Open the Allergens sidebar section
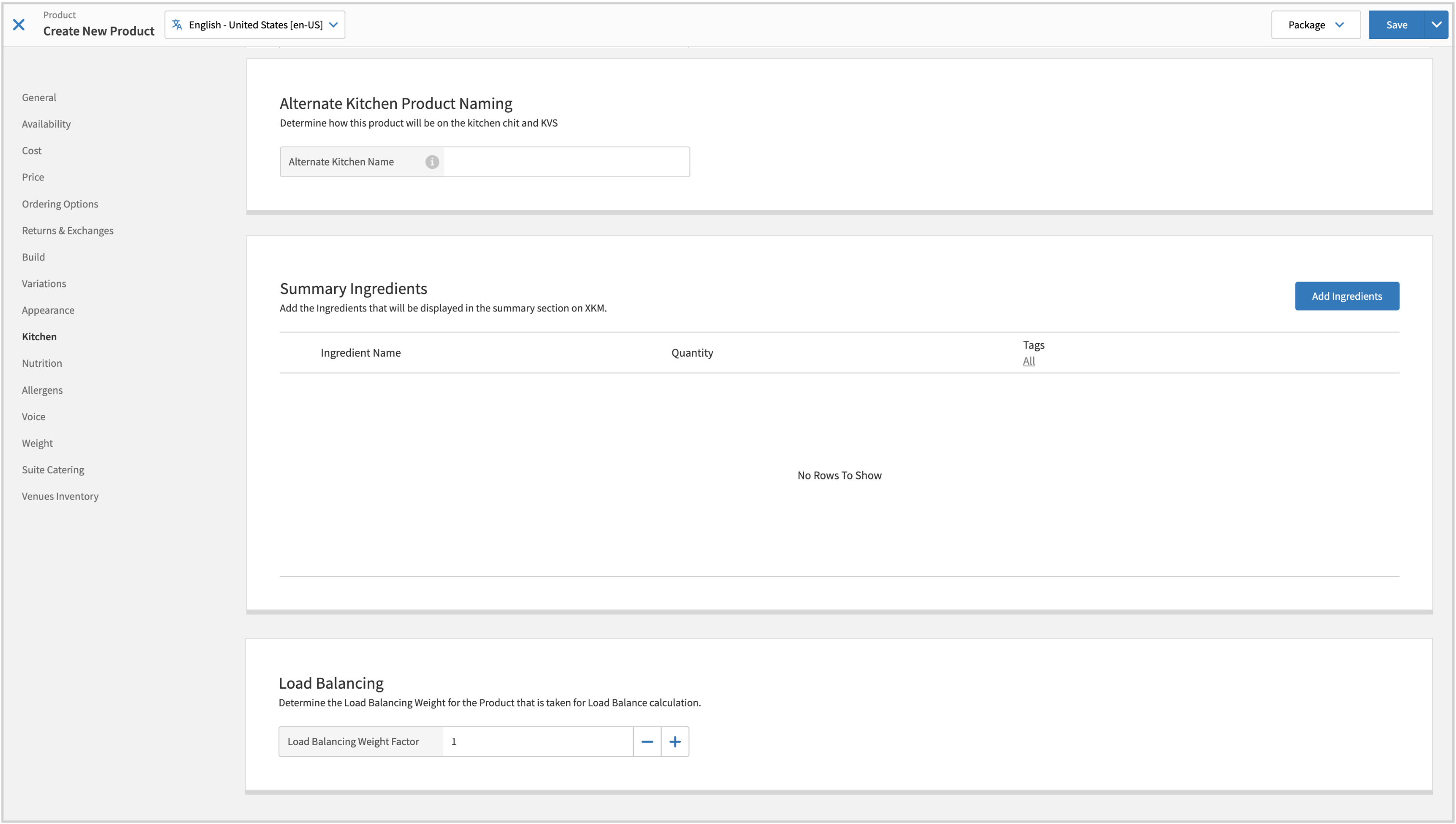 point(42,389)
